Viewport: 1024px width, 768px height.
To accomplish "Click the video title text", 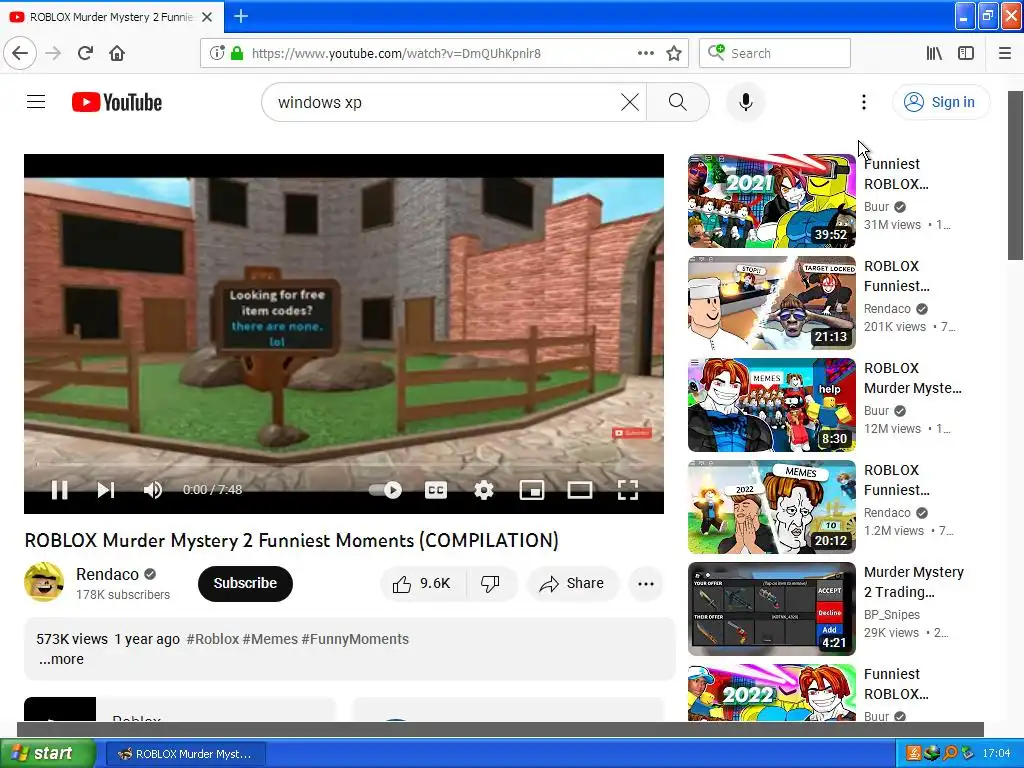I will (291, 540).
